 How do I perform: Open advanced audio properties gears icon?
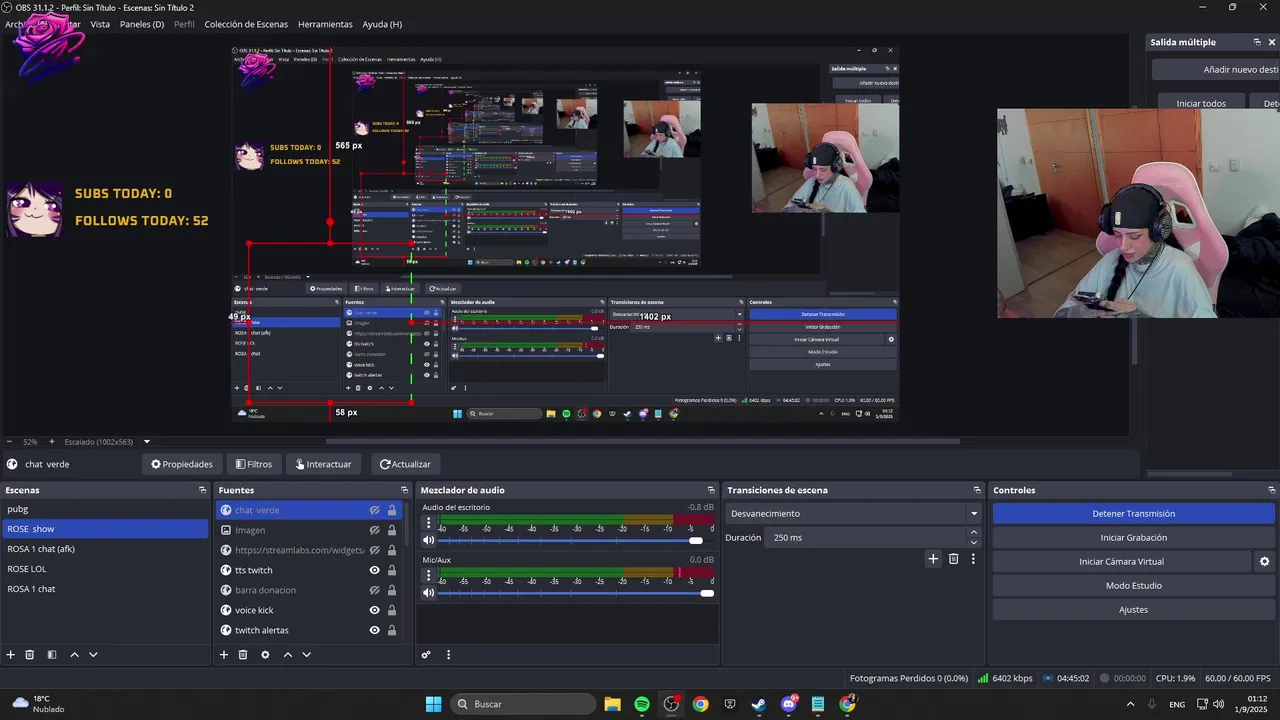click(x=426, y=655)
